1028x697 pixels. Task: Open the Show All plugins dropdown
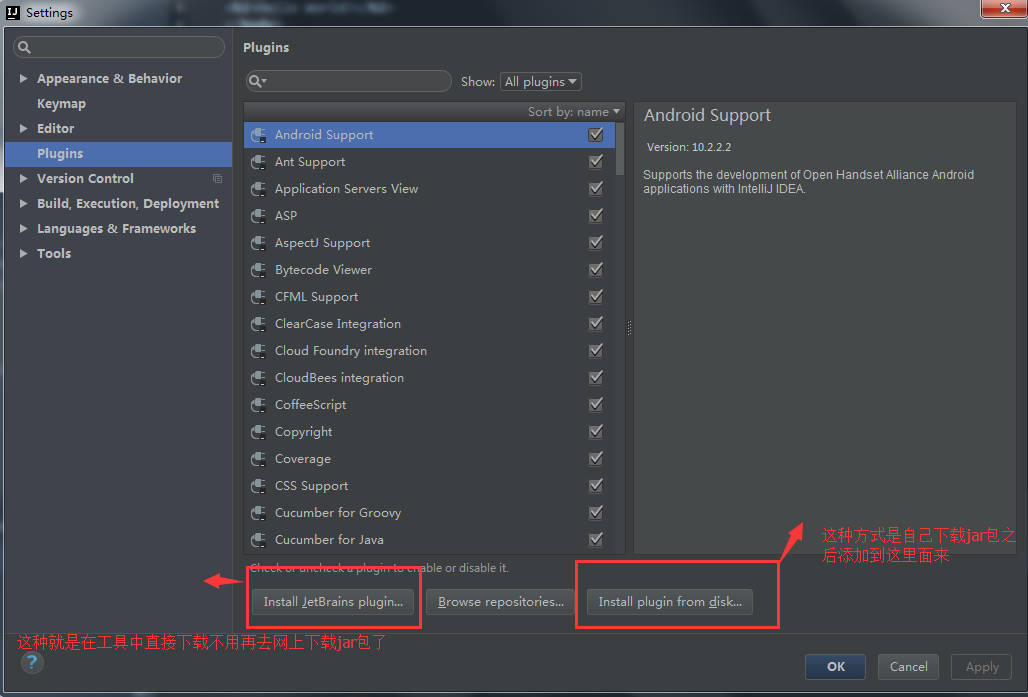(540, 81)
